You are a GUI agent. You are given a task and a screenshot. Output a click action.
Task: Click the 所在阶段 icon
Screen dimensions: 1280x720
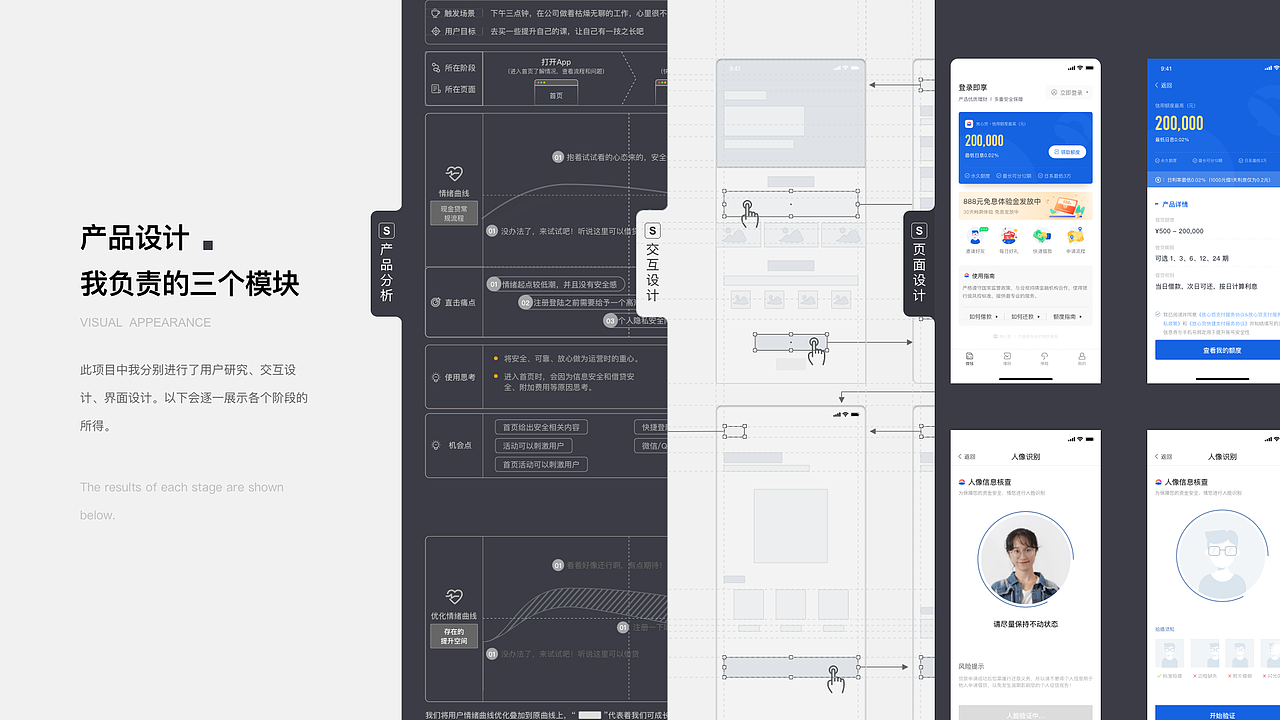click(436, 68)
